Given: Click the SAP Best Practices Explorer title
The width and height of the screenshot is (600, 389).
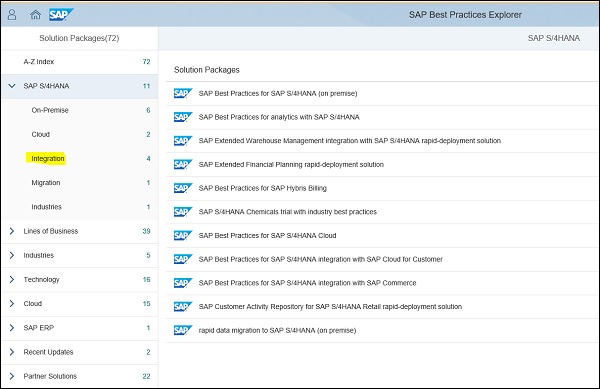Looking at the screenshot, I should point(465,15).
